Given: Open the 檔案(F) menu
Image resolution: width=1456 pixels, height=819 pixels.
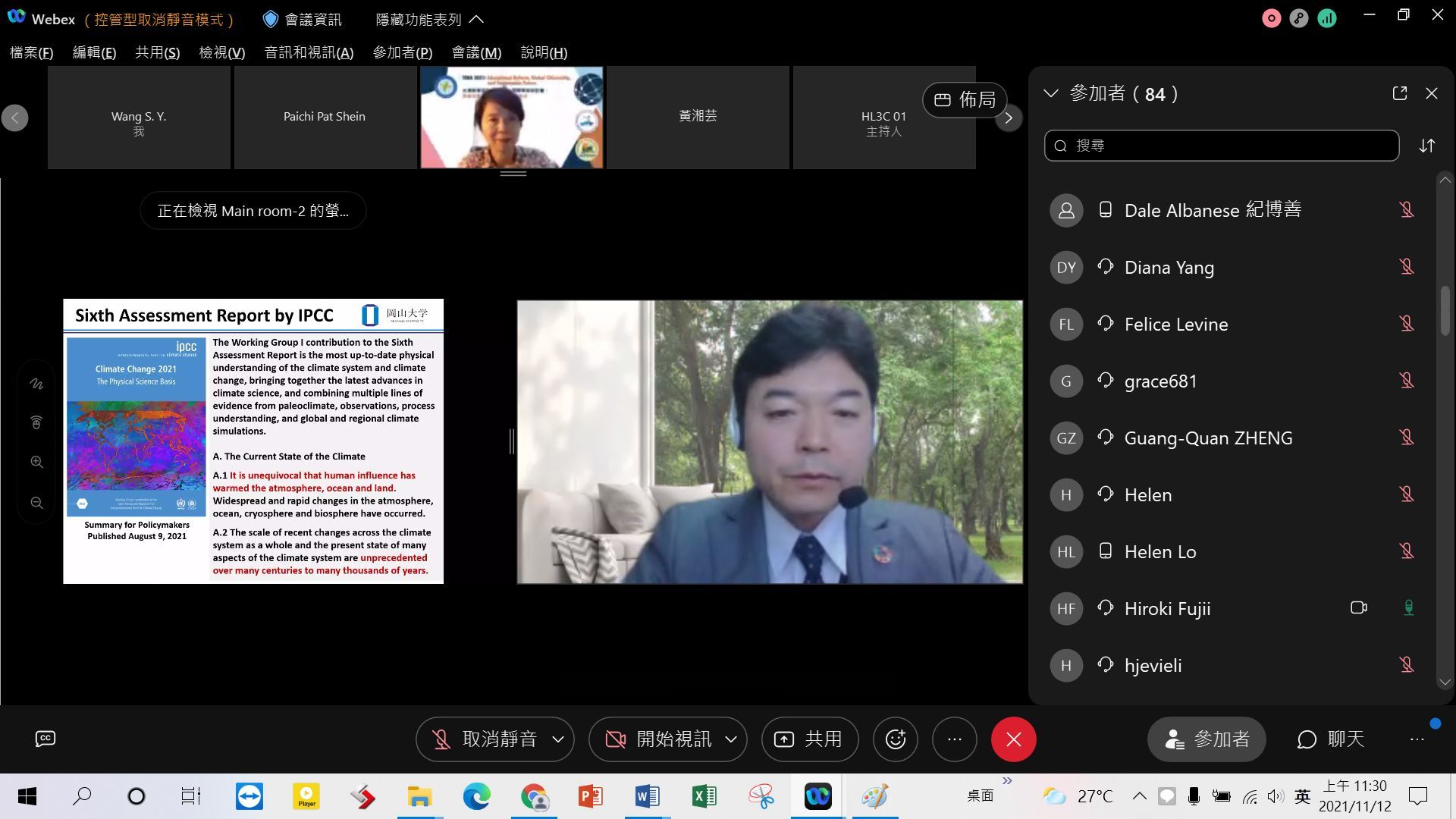Looking at the screenshot, I should tap(31, 52).
